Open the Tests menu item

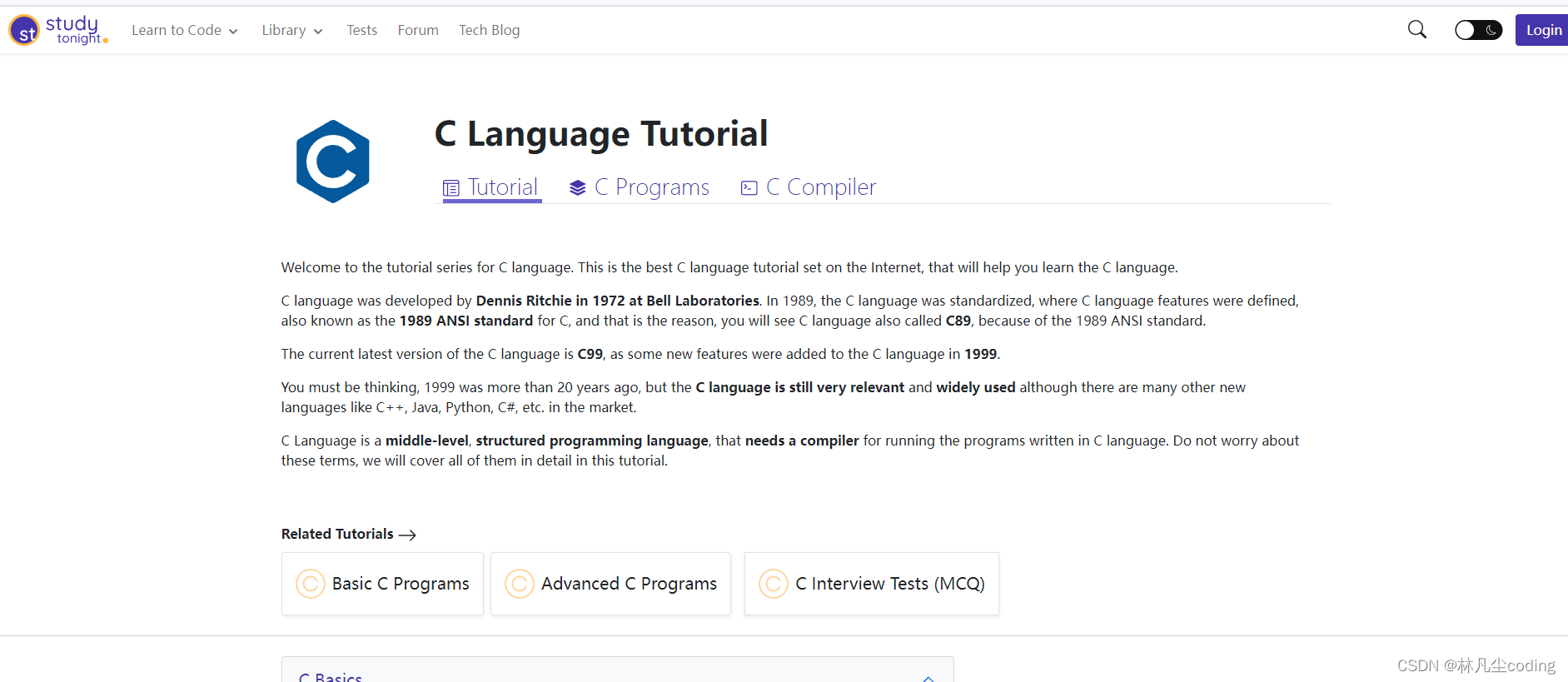[361, 30]
